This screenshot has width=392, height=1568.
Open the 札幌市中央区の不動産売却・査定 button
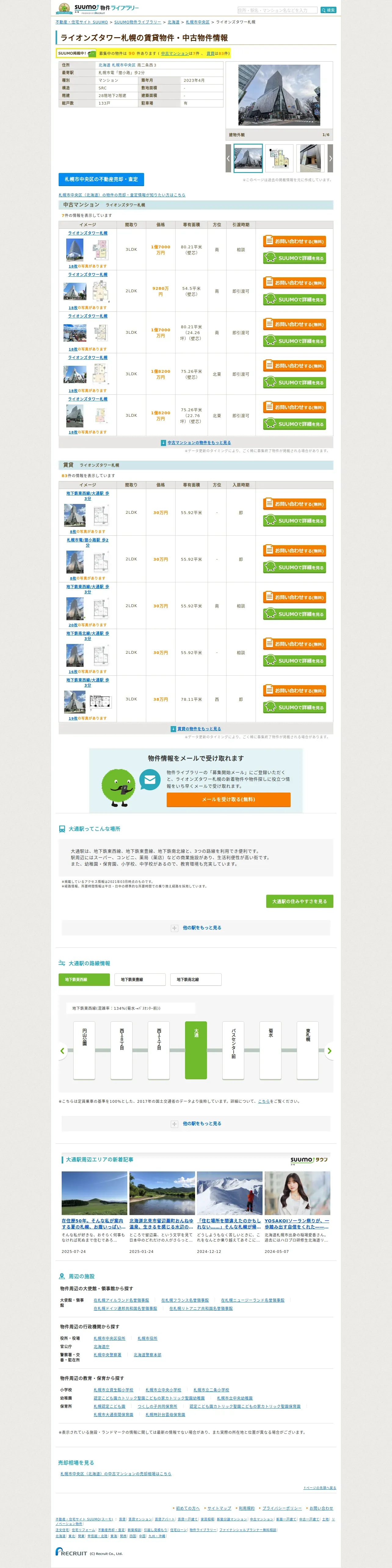click(101, 180)
